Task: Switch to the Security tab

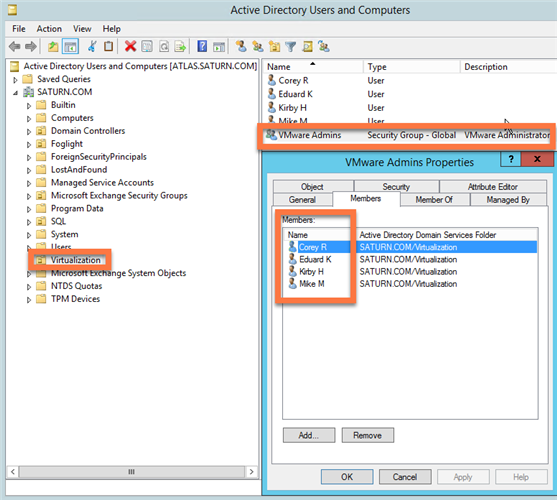Action: point(396,186)
